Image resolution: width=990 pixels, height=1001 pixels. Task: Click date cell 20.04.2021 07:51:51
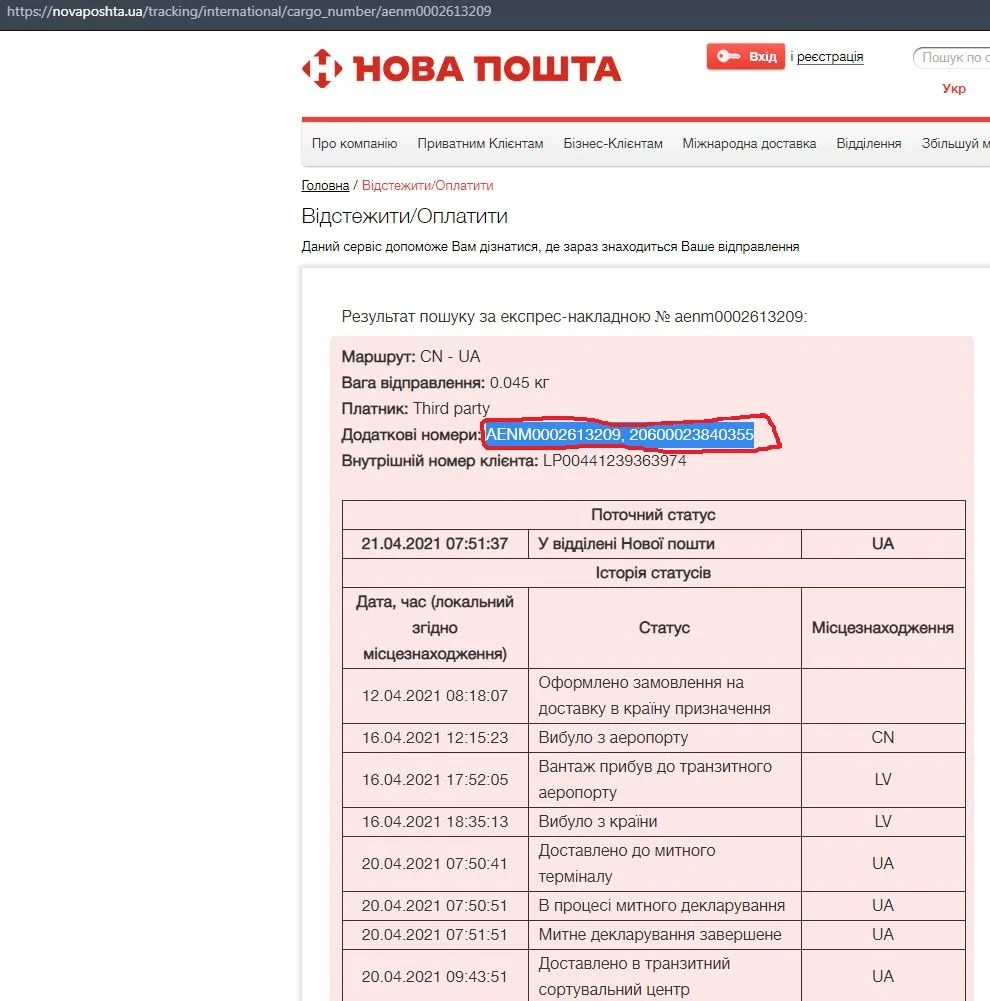pos(435,935)
